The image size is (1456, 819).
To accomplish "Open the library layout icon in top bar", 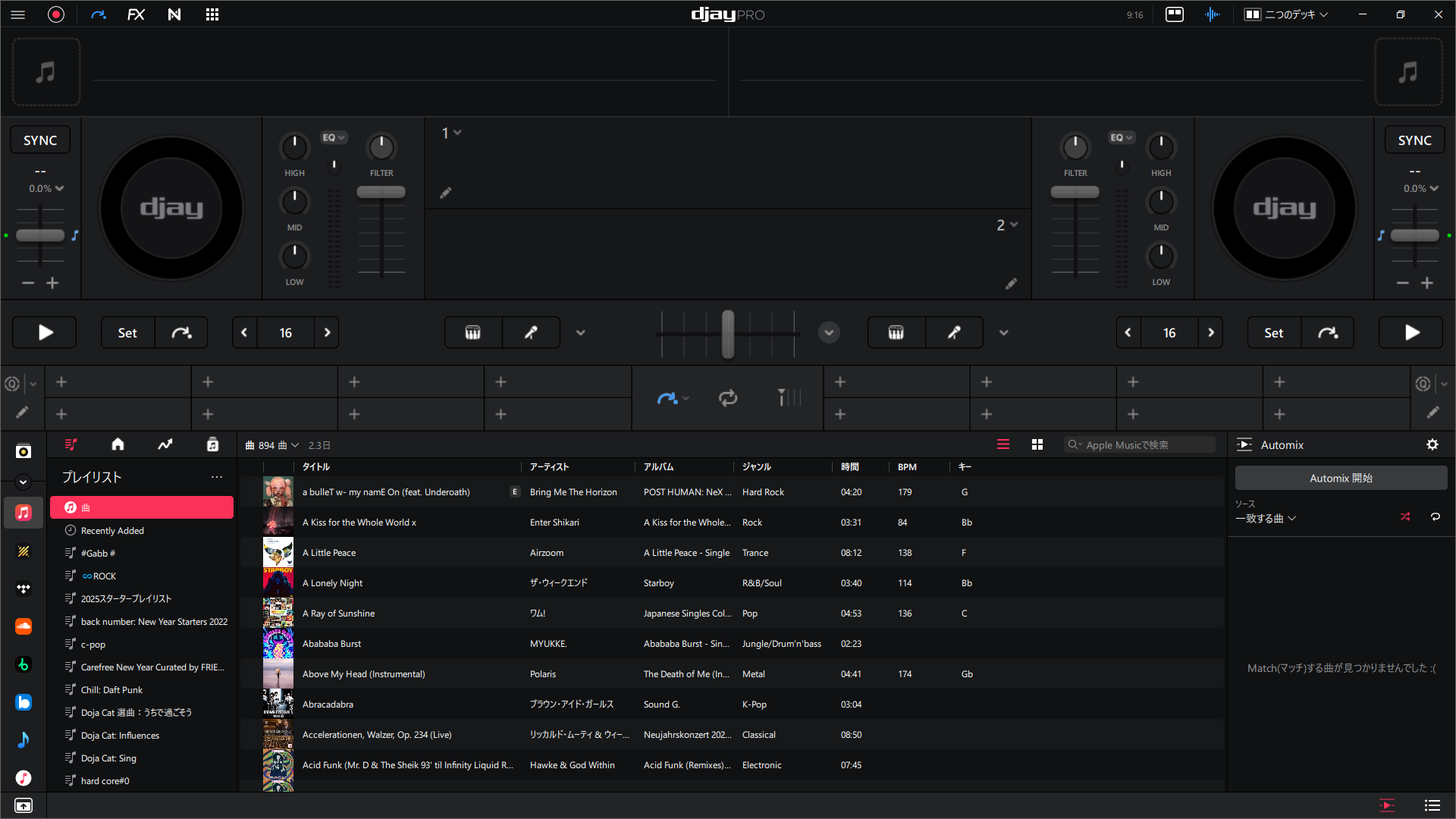I will pos(1175,14).
